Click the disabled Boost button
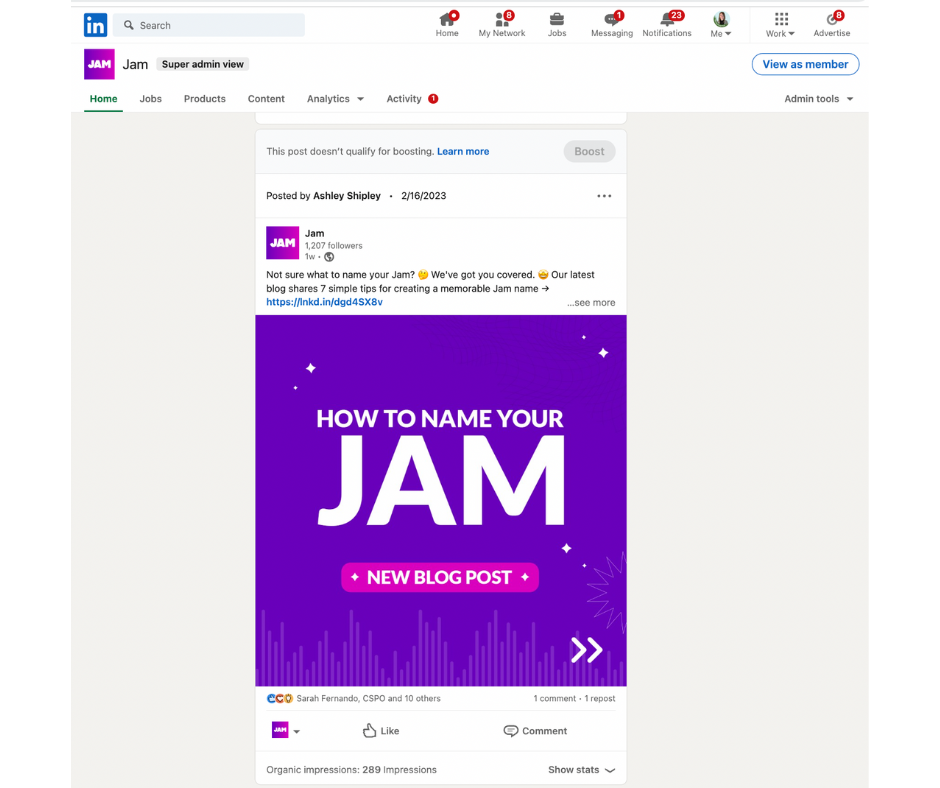 tap(589, 152)
